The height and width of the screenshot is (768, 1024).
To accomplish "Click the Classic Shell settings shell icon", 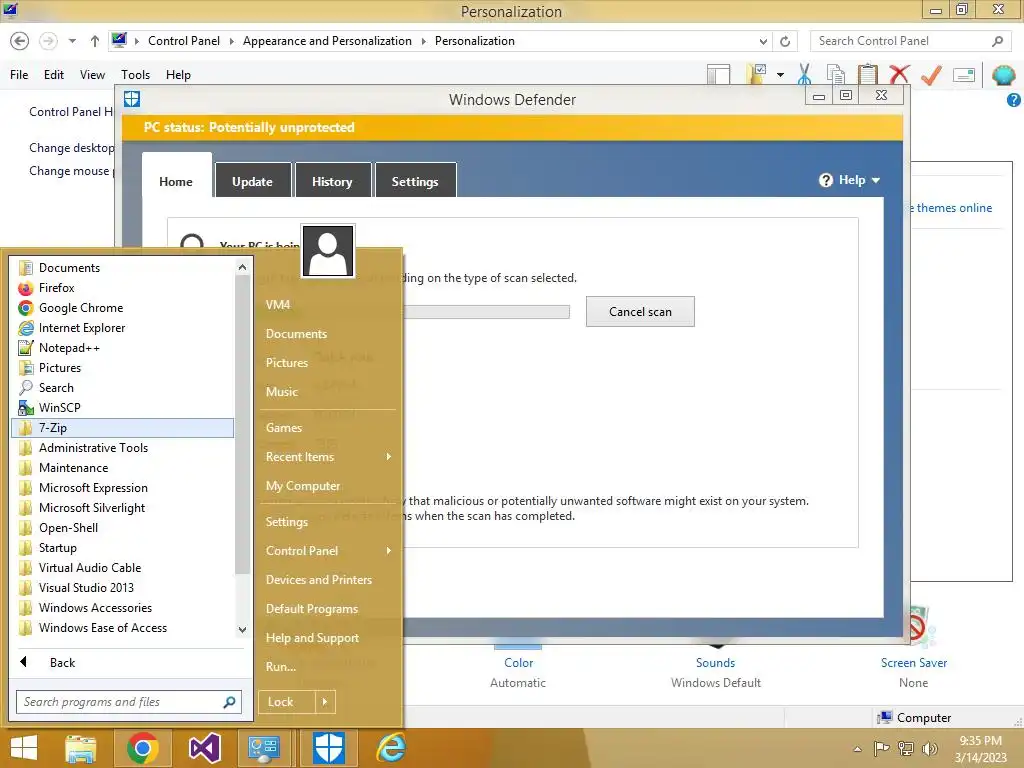I will pyautogui.click(x=1003, y=74).
